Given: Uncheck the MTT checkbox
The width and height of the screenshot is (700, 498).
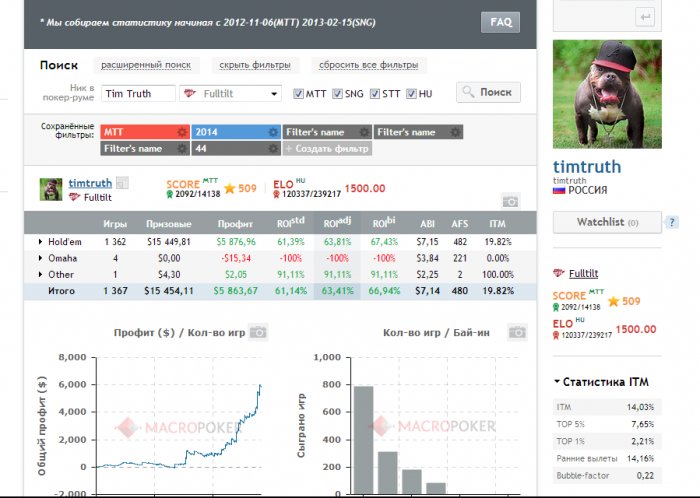Looking at the screenshot, I should (x=298, y=94).
